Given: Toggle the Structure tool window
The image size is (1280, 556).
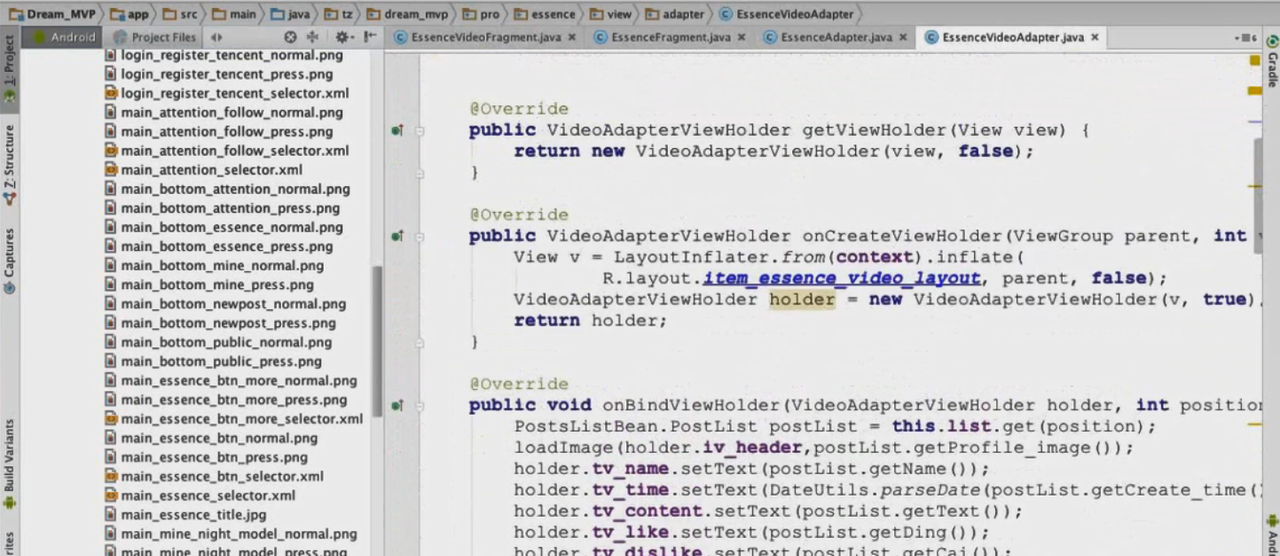Looking at the screenshot, I should point(9,162).
